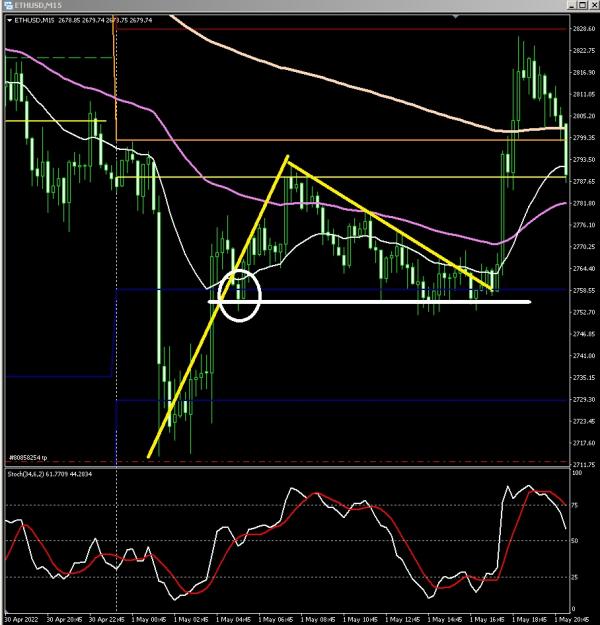Maximize the ETHUSD,M15 chart window
Screen dimensions: 600x625
pyautogui.click(x=582, y=5)
